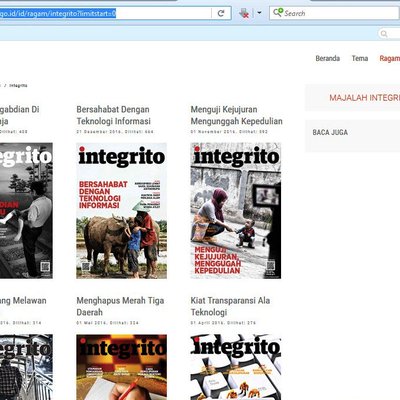Open the dropdown arrow beside the addon icon
The height and width of the screenshot is (400, 400).
(259, 13)
